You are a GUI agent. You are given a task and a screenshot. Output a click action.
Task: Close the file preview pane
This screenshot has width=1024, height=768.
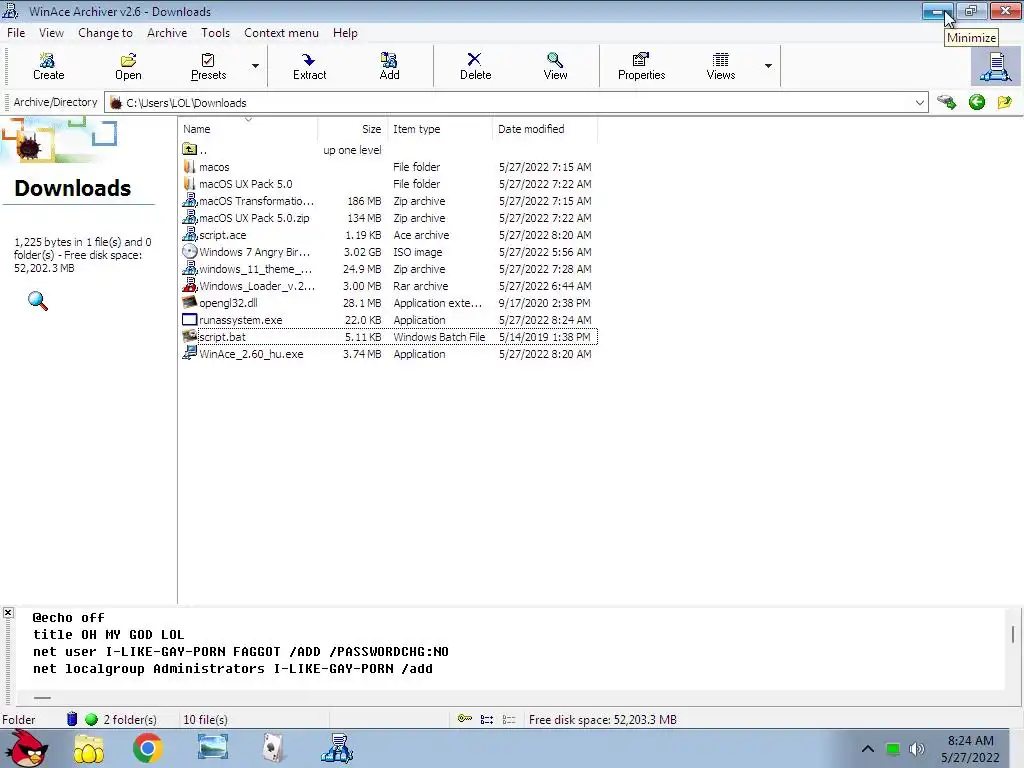tap(8, 613)
